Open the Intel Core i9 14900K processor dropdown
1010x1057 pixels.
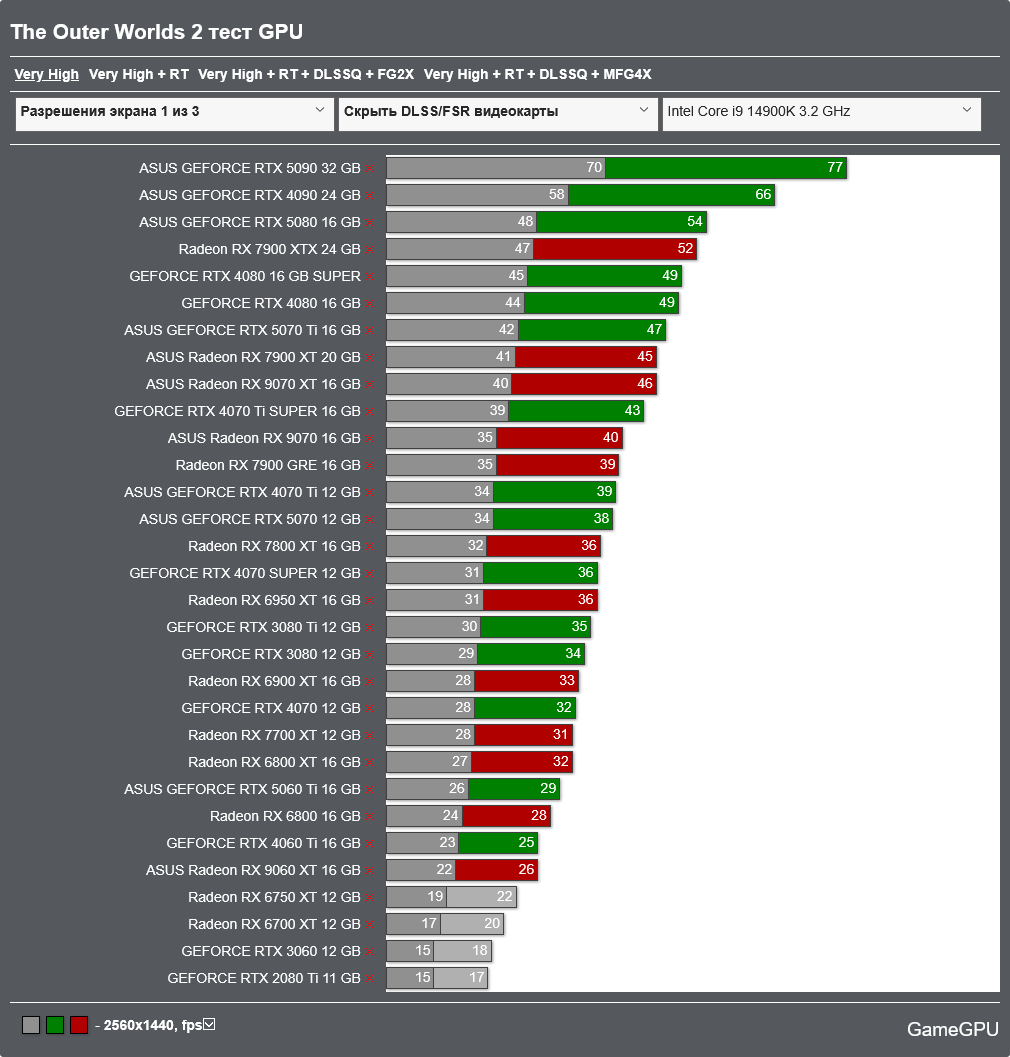click(x=821, y=113)
